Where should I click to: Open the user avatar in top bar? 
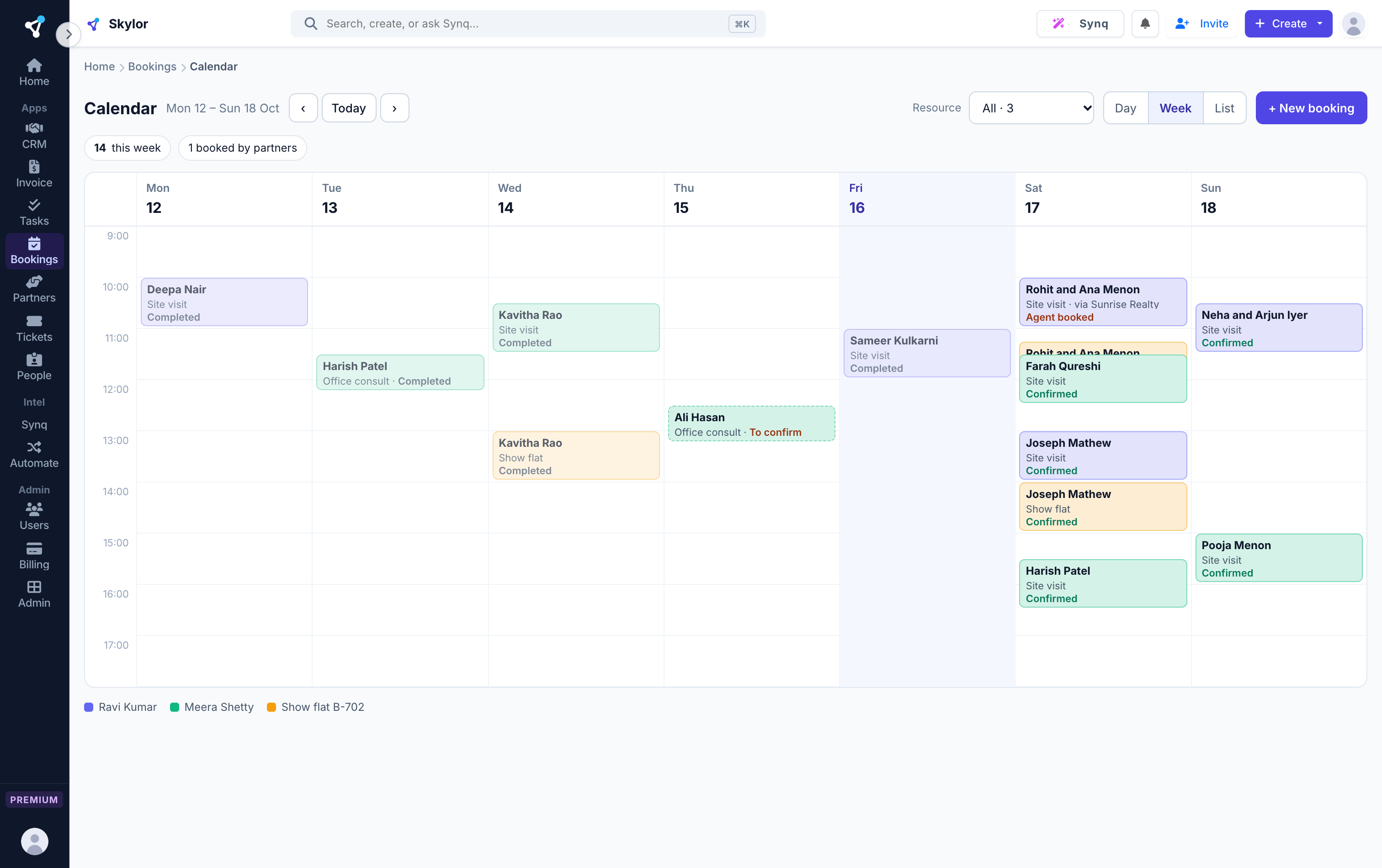(1353, 23)
